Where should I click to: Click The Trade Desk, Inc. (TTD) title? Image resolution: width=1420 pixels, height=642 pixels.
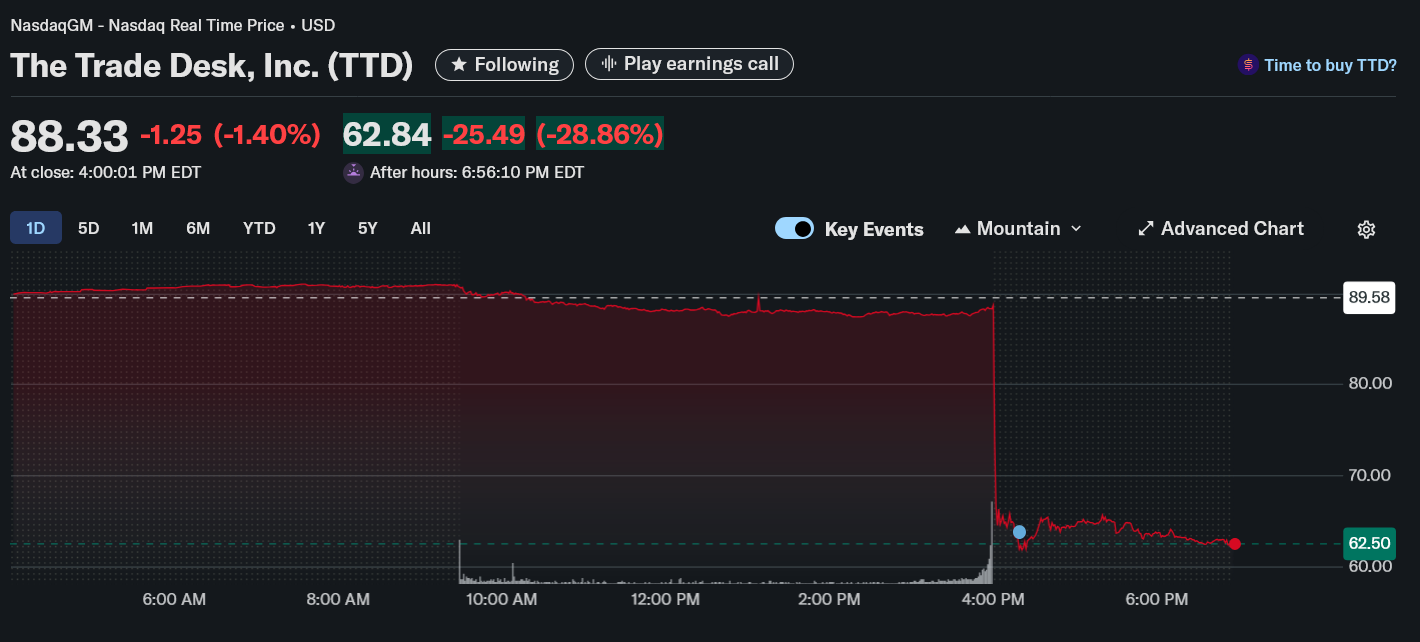click(212, 65)
